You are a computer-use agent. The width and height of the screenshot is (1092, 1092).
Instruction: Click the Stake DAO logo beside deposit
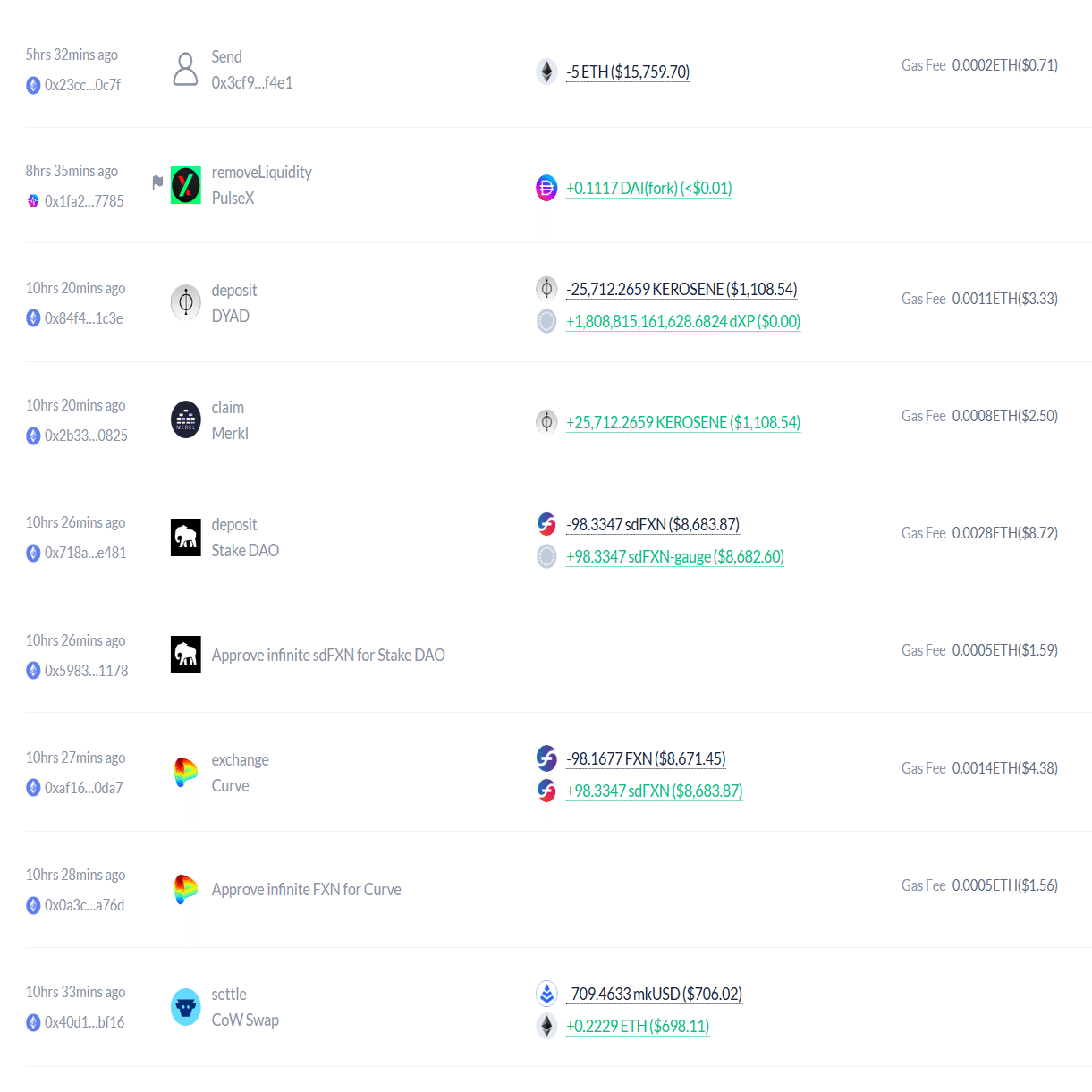click(x=186, y=538)
